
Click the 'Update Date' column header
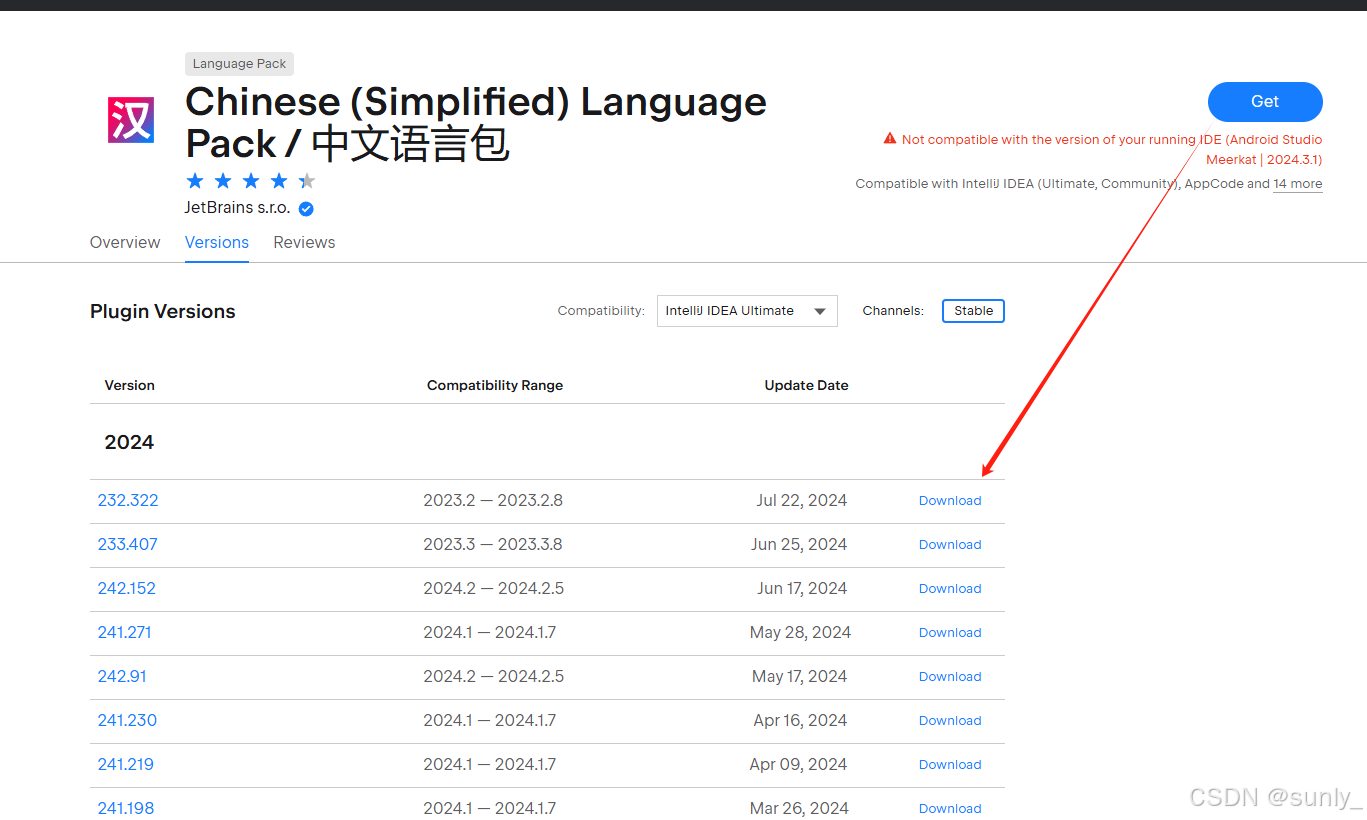pos(806,385)
